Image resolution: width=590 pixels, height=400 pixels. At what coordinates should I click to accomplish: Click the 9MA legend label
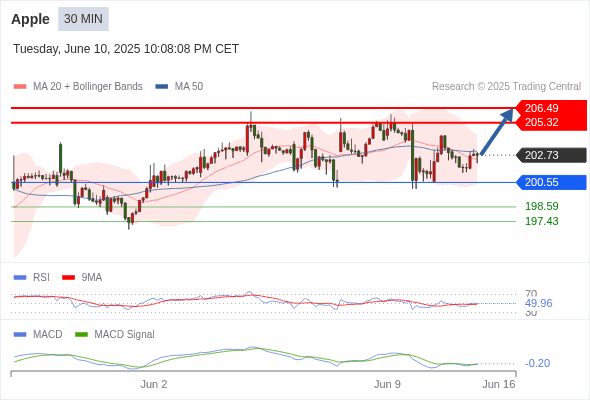[91, 278]
